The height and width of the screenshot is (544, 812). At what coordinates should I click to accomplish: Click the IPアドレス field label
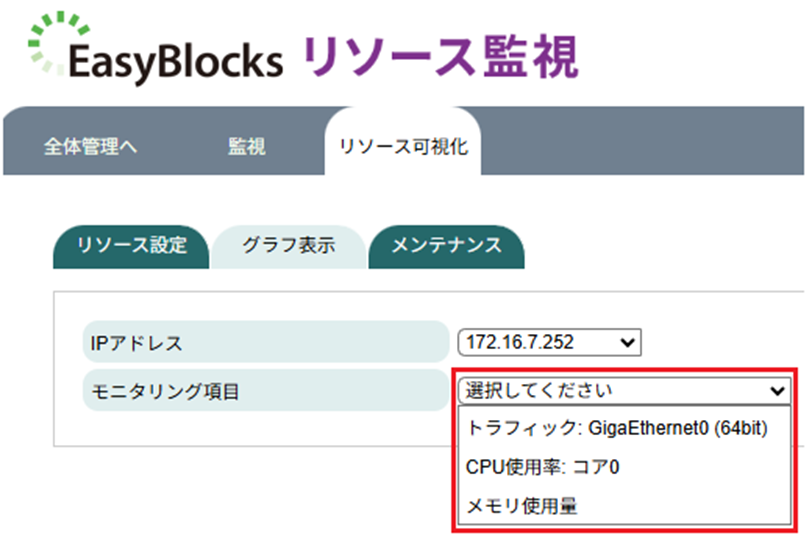pos(133,342)
